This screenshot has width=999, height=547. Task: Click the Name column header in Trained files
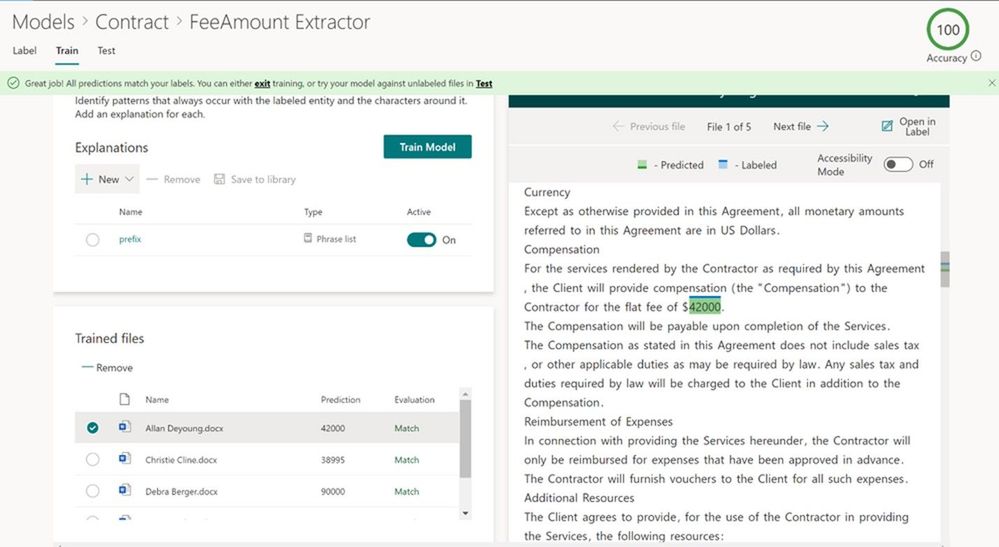pyautogui.click(x=157, y=400)
